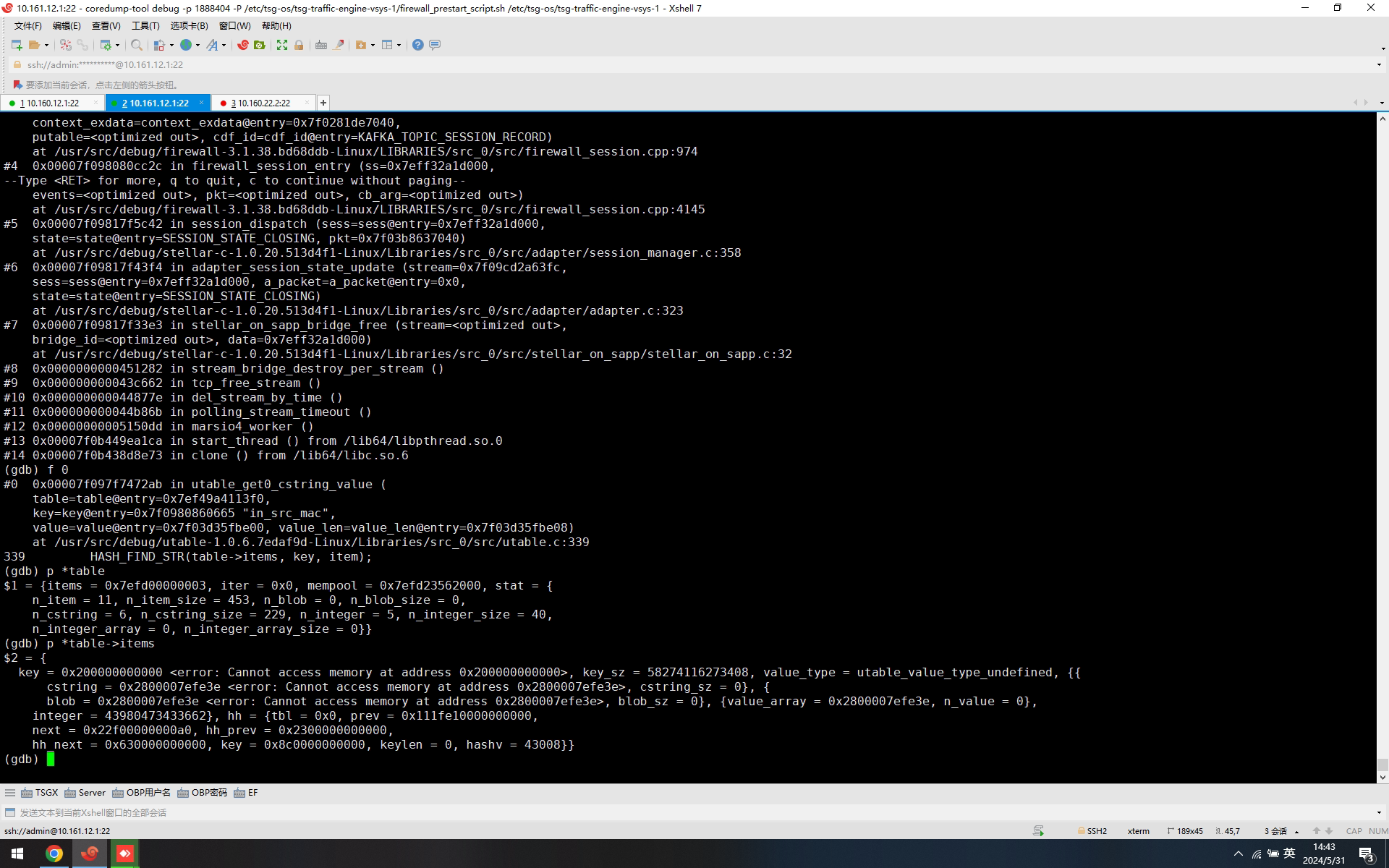1389x868 pixels.
Task: Add a new tab with plus button
Action: click(323, 103)
